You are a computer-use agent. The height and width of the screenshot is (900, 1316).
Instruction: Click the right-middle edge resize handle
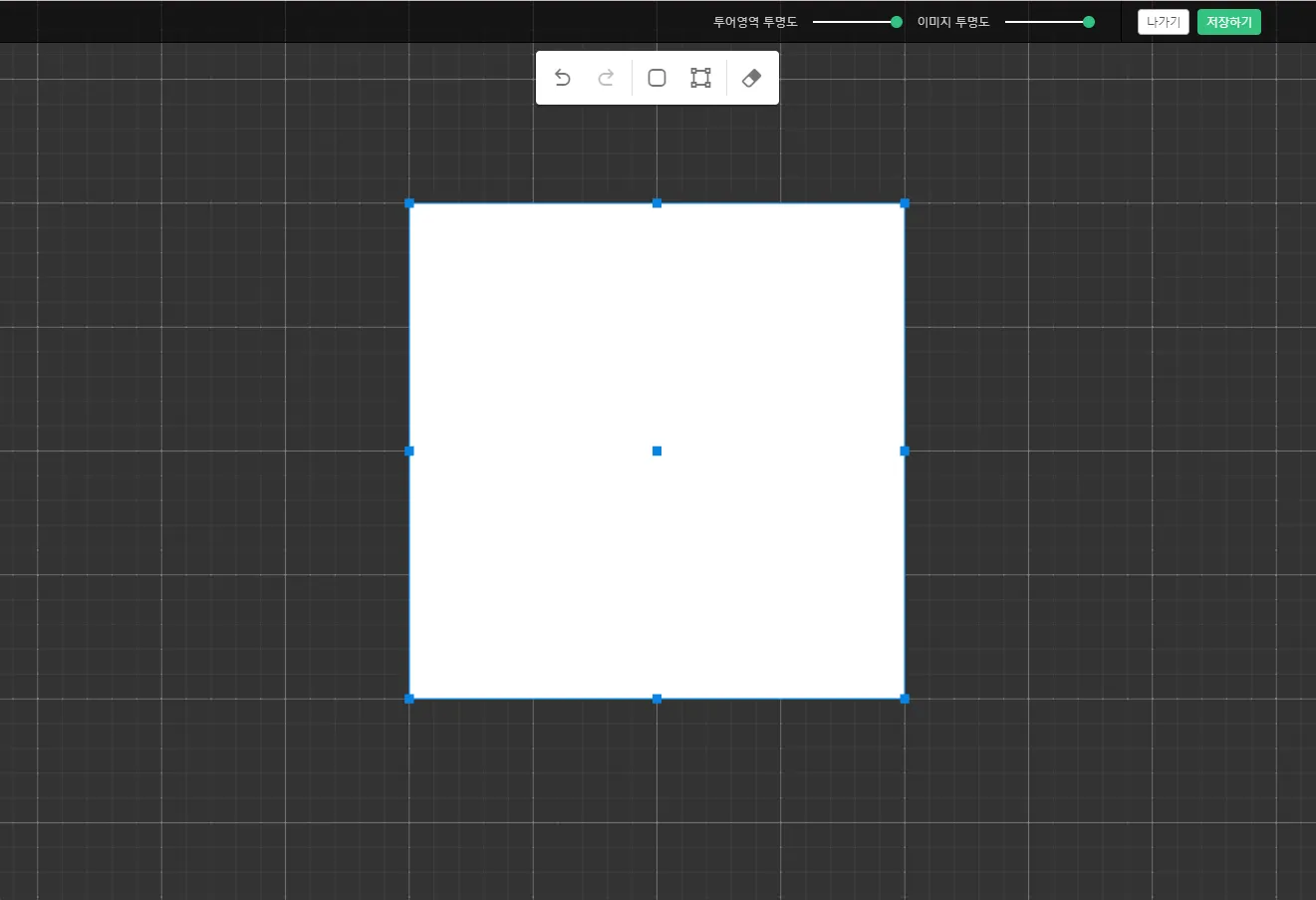[905, 451]
